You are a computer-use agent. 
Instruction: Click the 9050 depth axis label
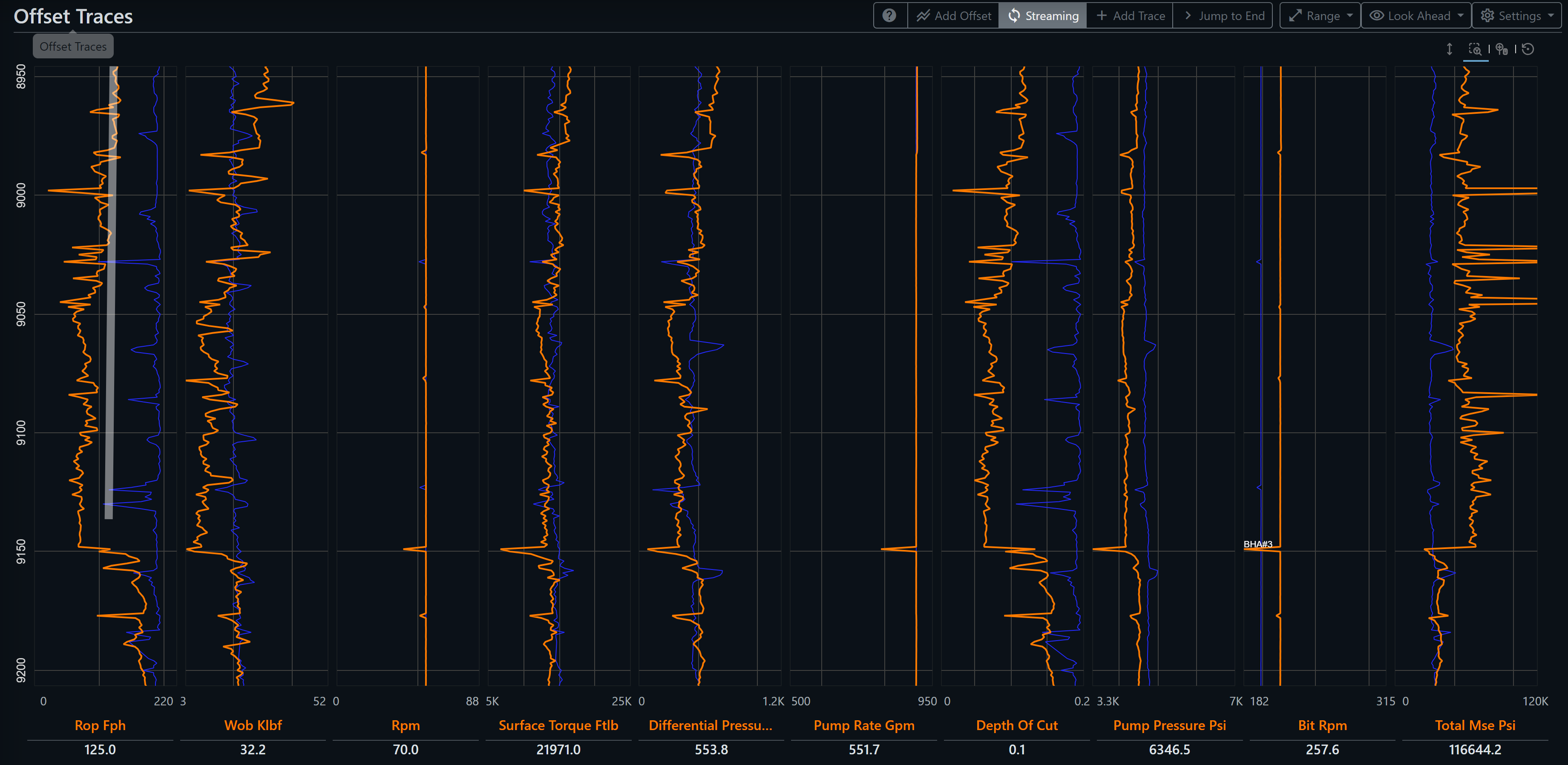(21, 314)
